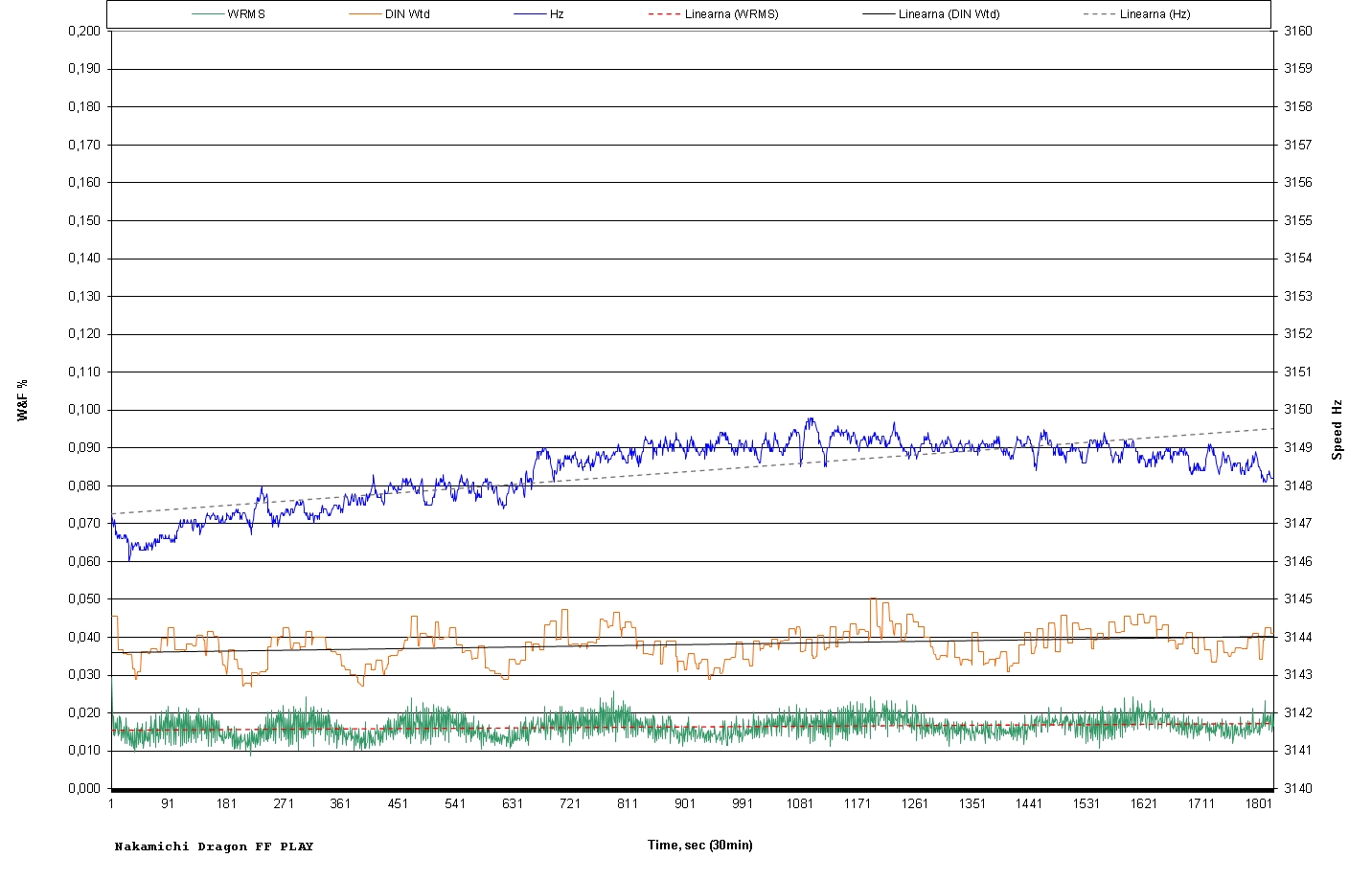
Task: Click the 721 time axis label
Action: [x=570, y=803]
